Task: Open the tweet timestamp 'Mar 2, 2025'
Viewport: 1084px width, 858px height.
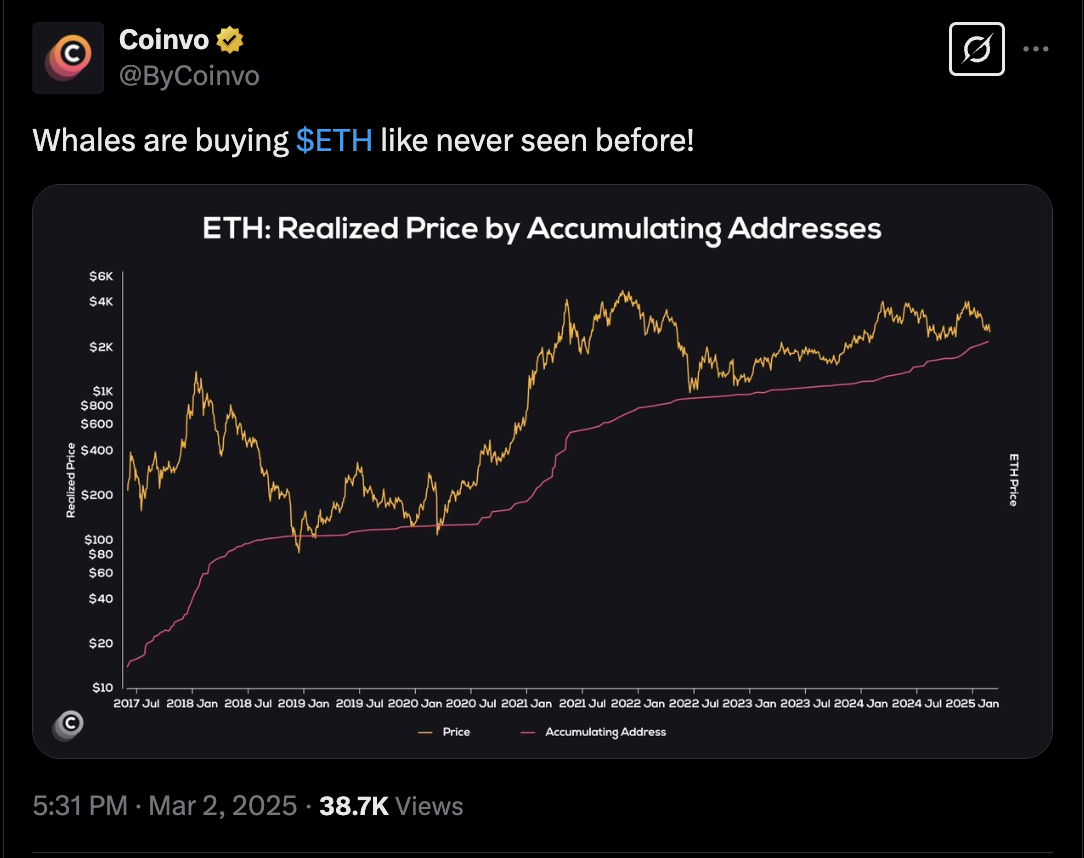Action: click(x=222, y=805)
